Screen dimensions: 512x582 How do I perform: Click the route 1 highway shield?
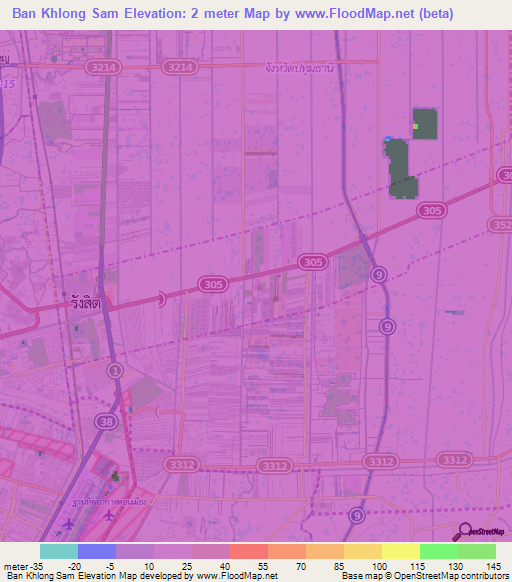[x=115, y=371]
